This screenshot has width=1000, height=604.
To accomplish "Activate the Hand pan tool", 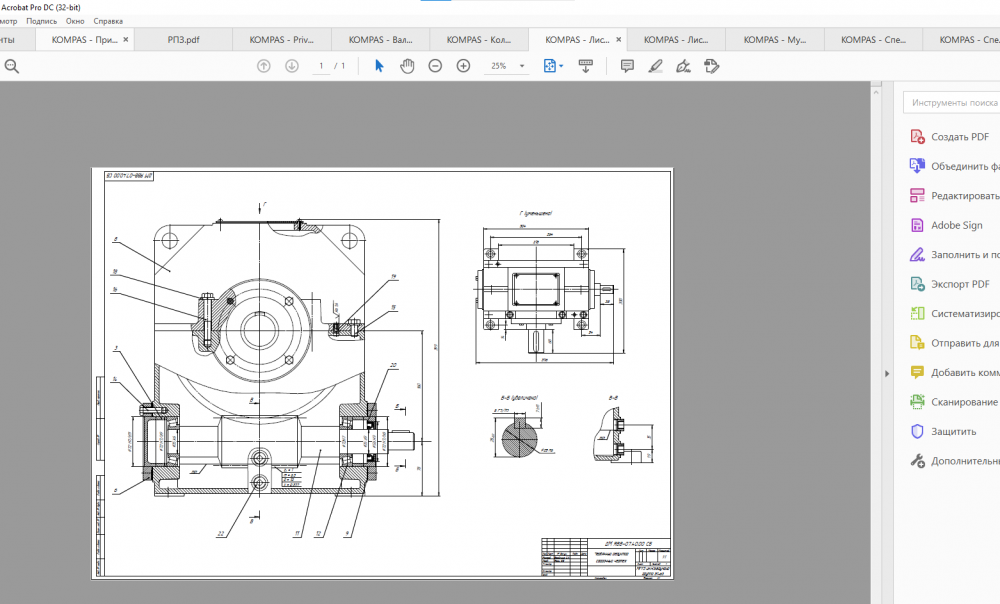I will 407,66.
